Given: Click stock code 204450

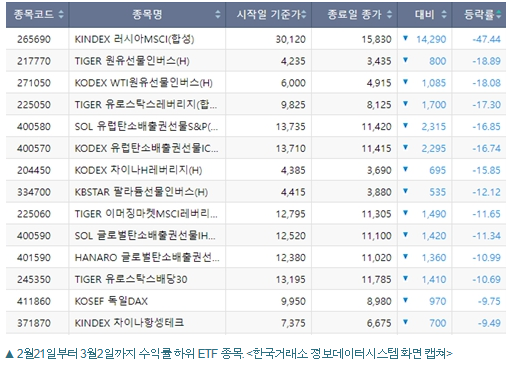Looking at the screenshot, I should coord(34,170).
